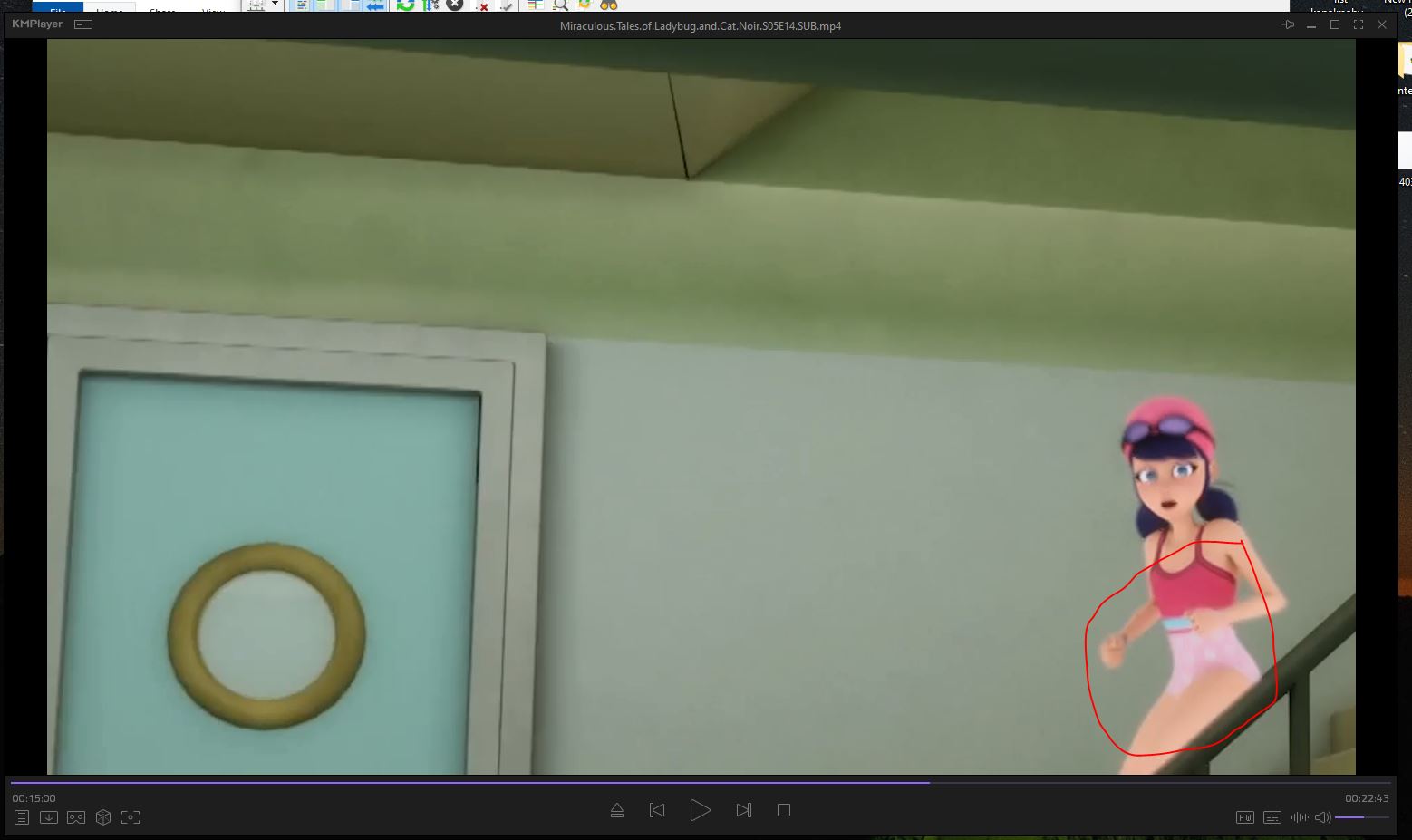Click the screen capture focus icon
Viewport: 1412px width, 840px height.
(x=131, y=817)
